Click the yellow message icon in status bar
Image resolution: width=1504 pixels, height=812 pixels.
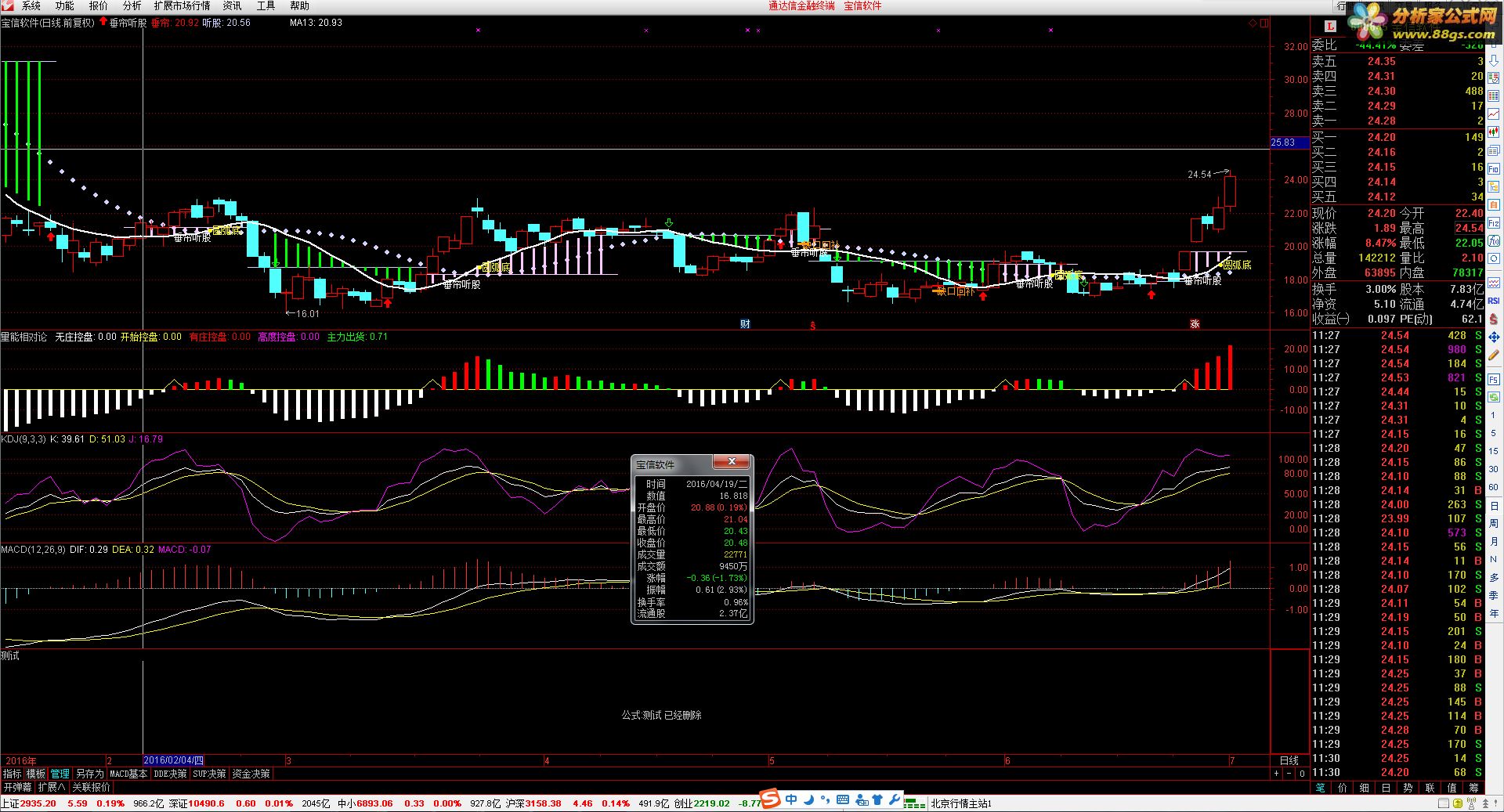pos(1456,803)
